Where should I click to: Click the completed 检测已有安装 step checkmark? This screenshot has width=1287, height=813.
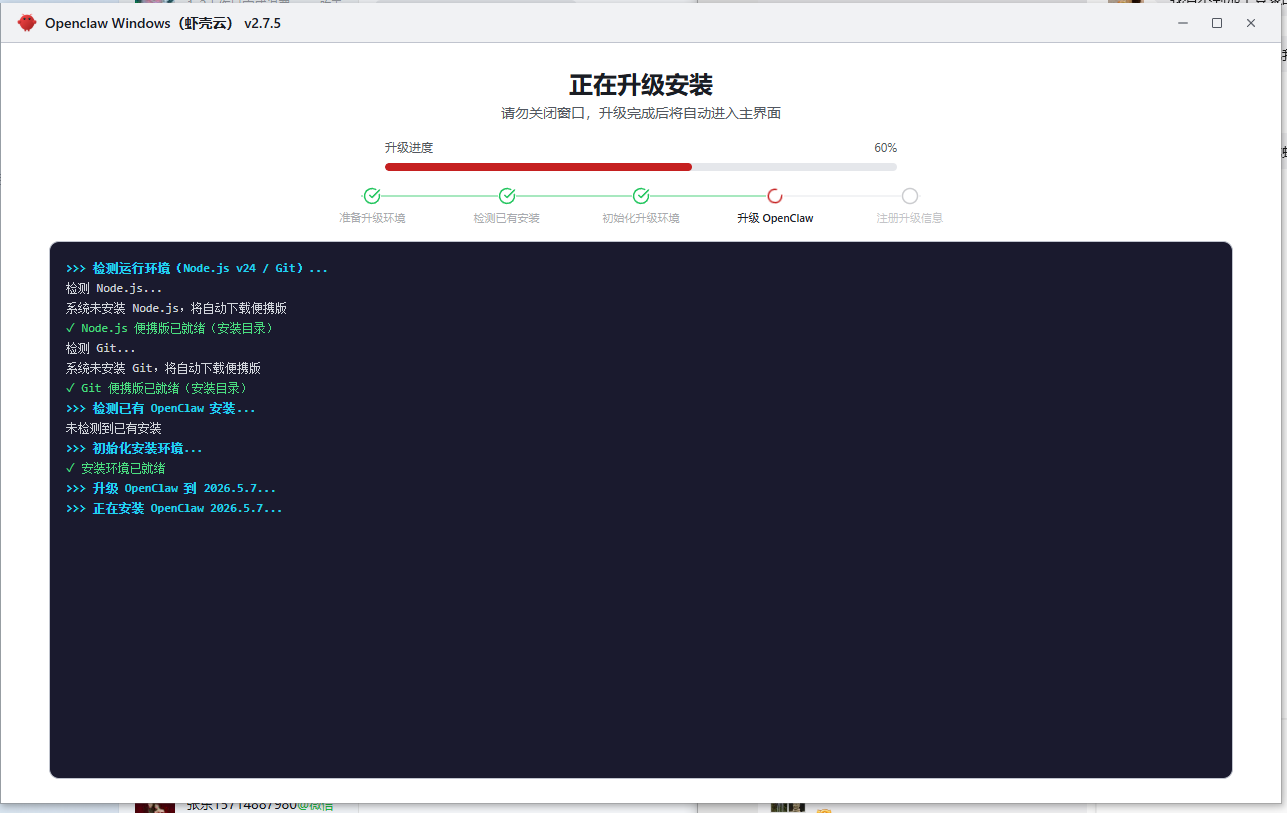[507, 196]
